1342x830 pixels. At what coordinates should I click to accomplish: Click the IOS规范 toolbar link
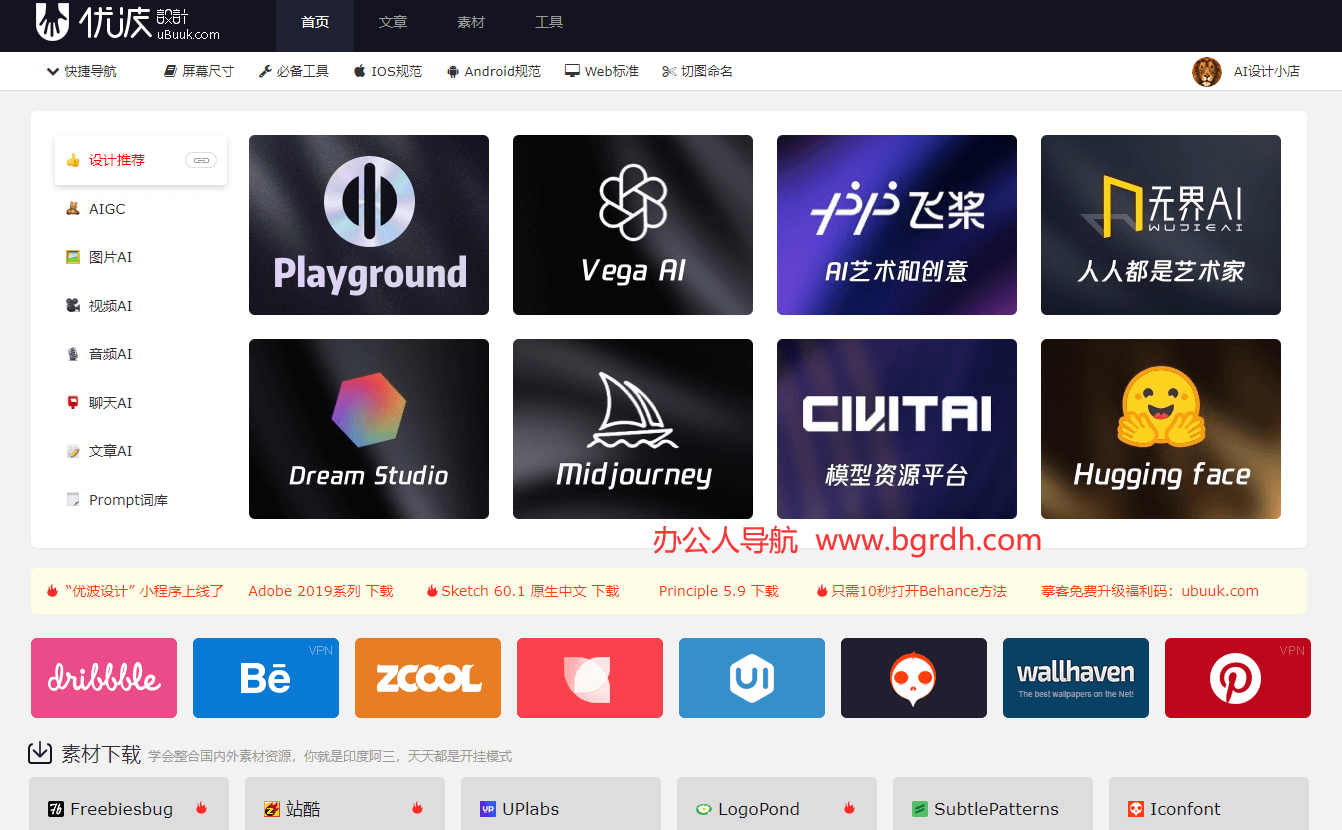point(388,72)
